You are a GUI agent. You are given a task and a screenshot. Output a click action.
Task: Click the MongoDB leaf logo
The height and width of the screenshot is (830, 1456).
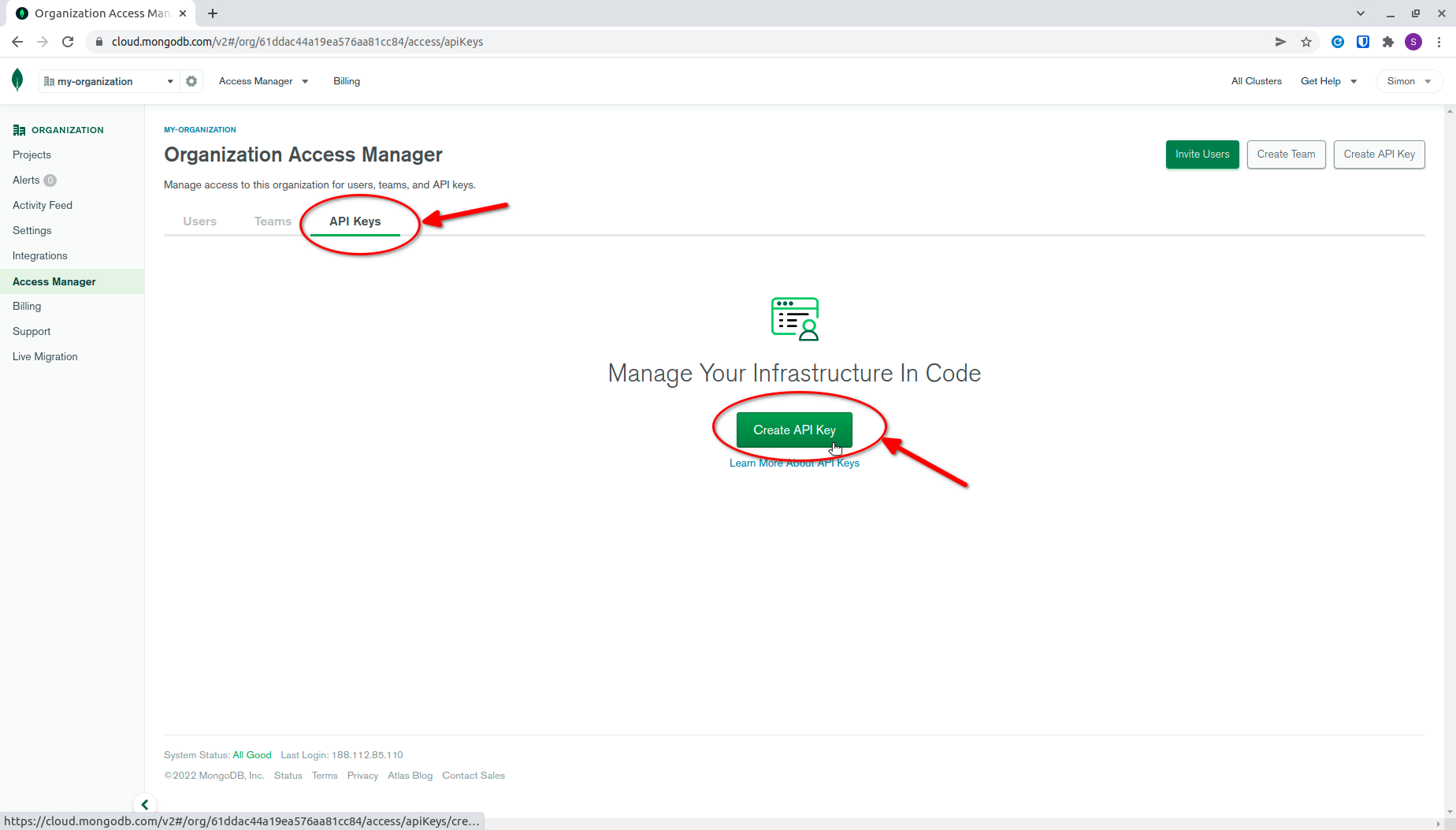(x=17, y=80)
